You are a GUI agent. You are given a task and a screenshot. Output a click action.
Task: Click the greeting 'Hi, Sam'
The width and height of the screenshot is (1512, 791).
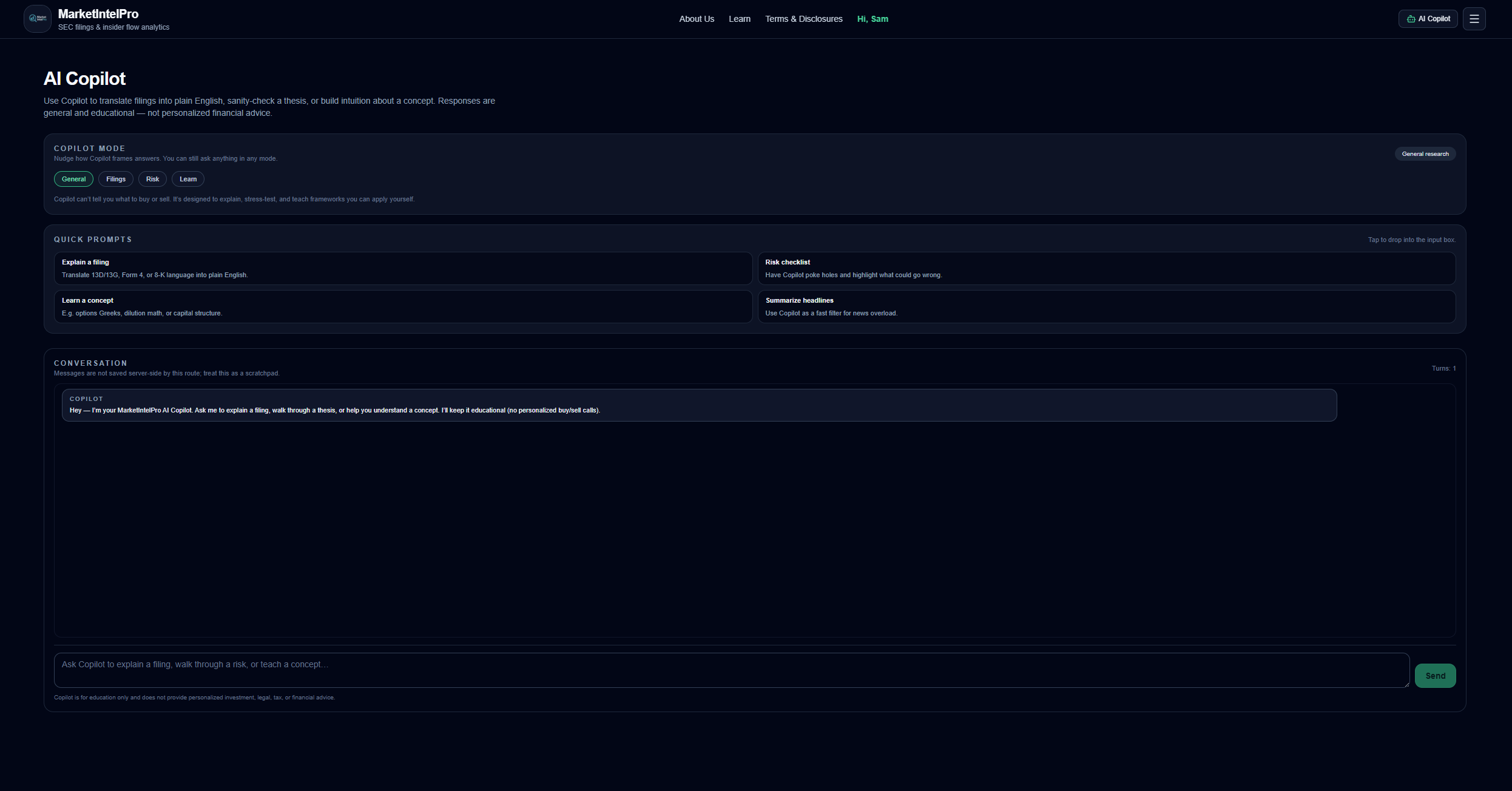(872, 19)
